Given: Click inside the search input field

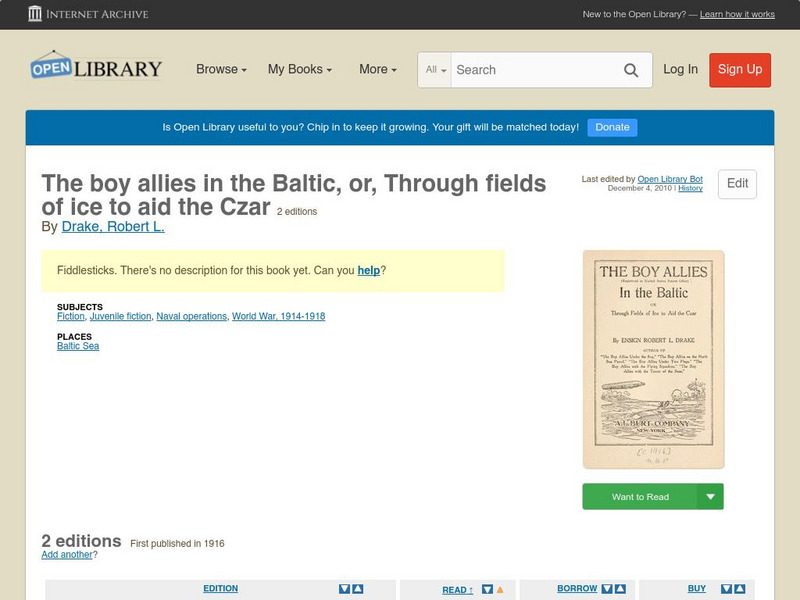Looking at the screenshot, I should pos(540,70).
